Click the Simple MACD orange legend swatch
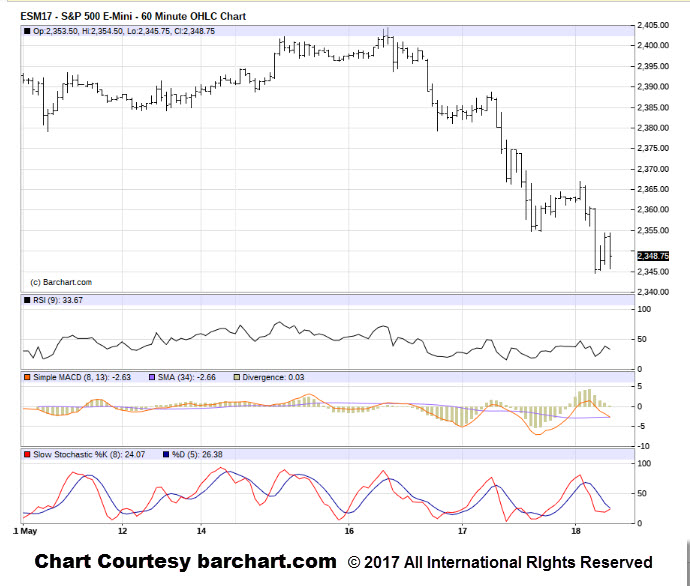 27,376
